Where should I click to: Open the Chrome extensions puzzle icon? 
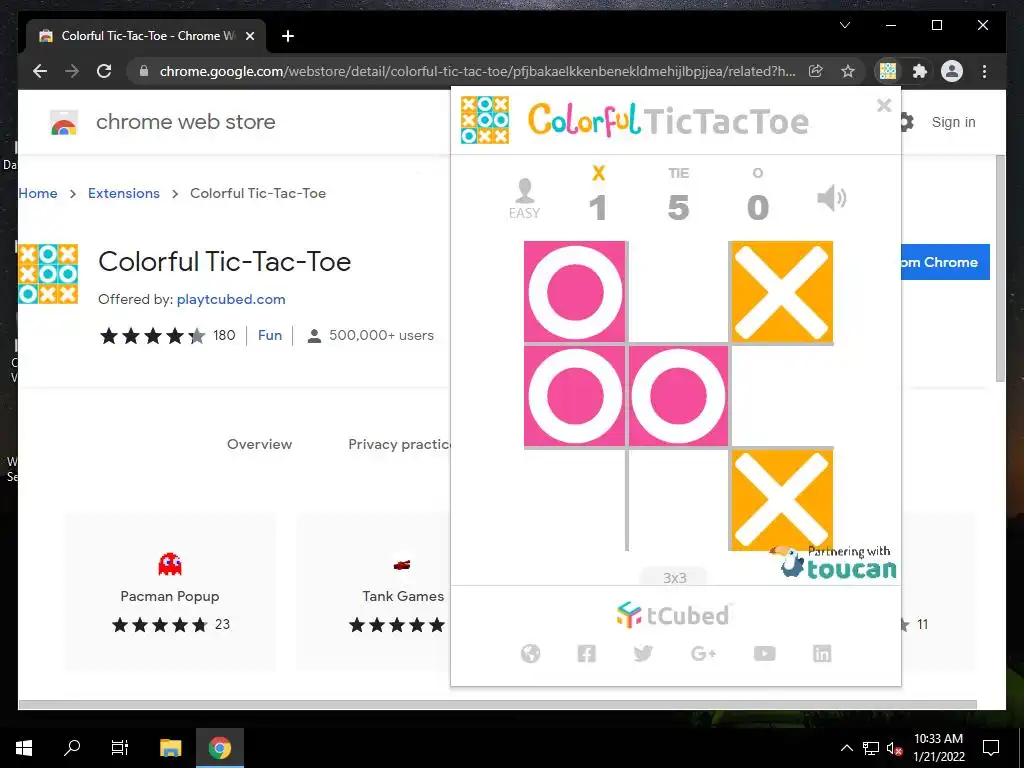pyautogui.click(x=920, y=71)
